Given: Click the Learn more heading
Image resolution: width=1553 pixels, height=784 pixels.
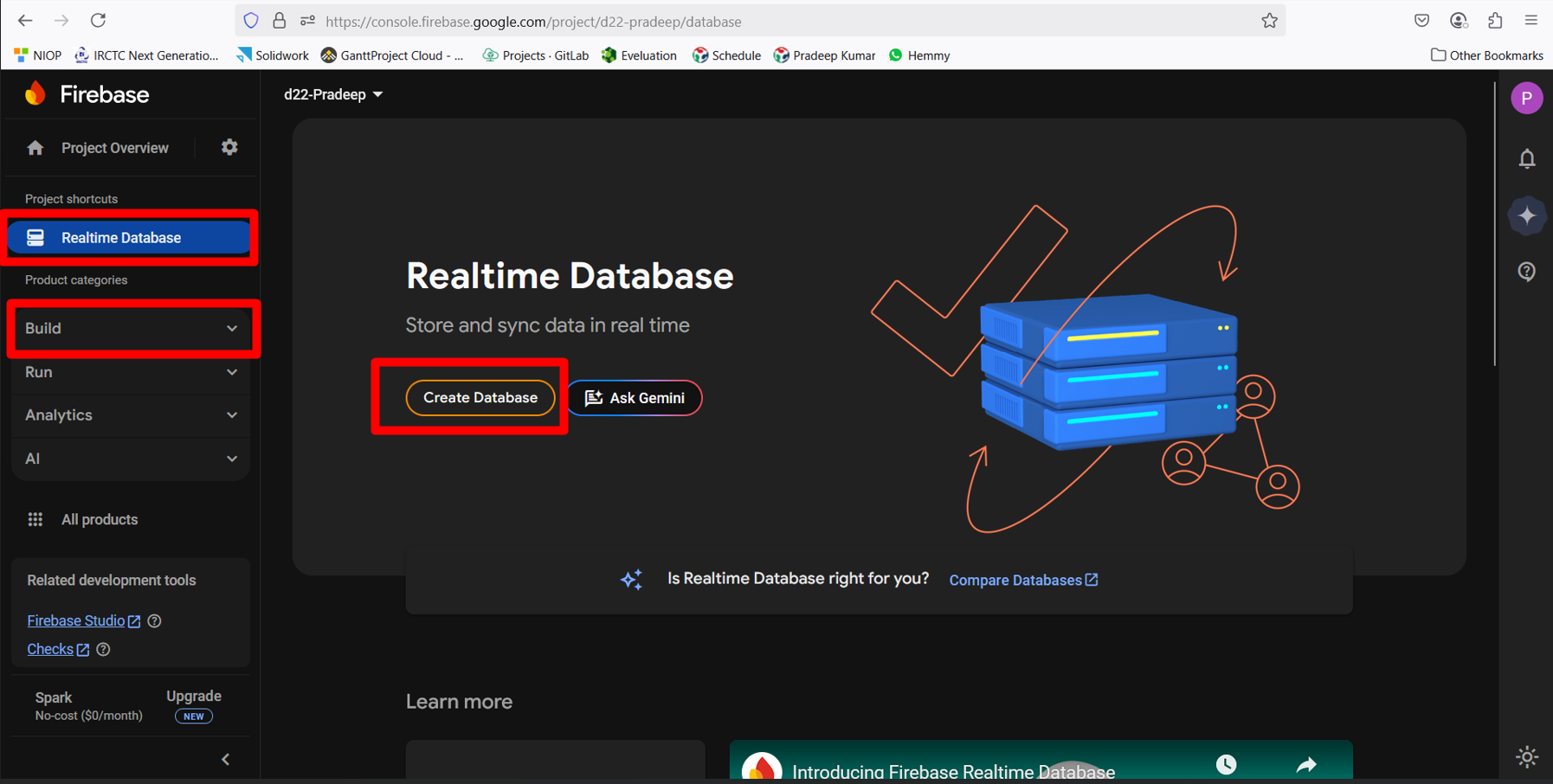Looking at the screenshot, I should pyautogui.click(x=459, y=702).
